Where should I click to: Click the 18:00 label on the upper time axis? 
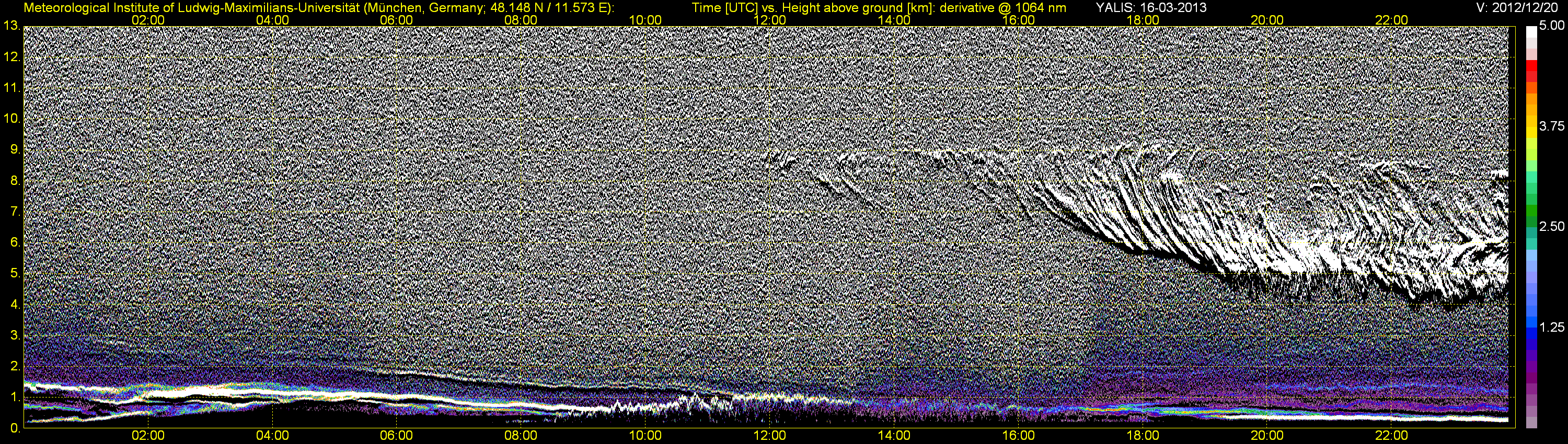[1143, 20]
